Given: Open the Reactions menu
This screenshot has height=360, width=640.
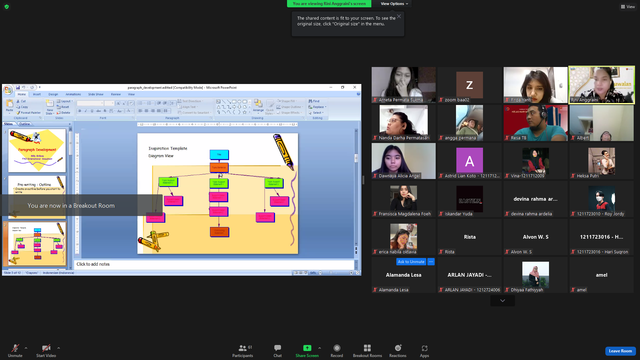Looking at the screenshot, I should click(x=398, y=350).
